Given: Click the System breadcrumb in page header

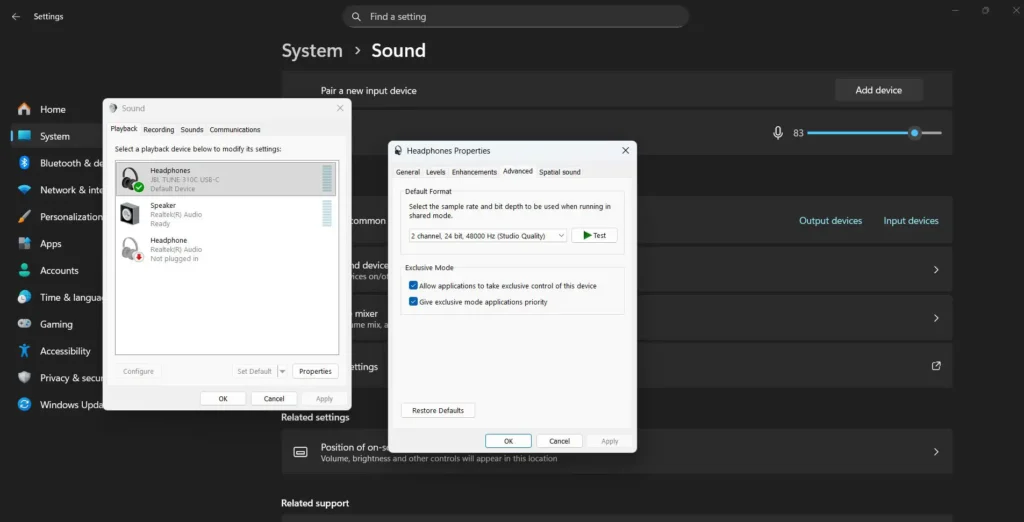Looking at the screenshot, I should point(312,50).
